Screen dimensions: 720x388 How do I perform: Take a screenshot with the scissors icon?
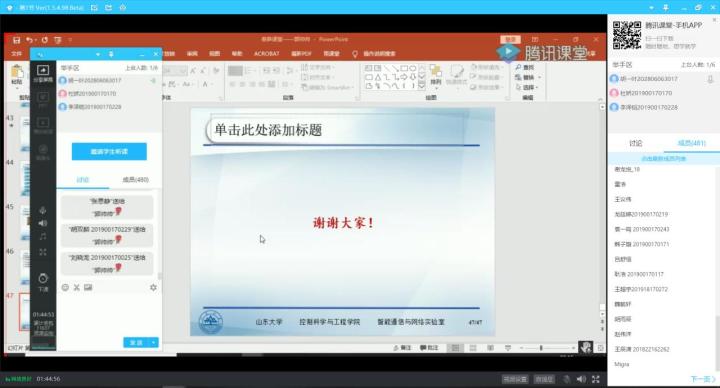[77, 287]
